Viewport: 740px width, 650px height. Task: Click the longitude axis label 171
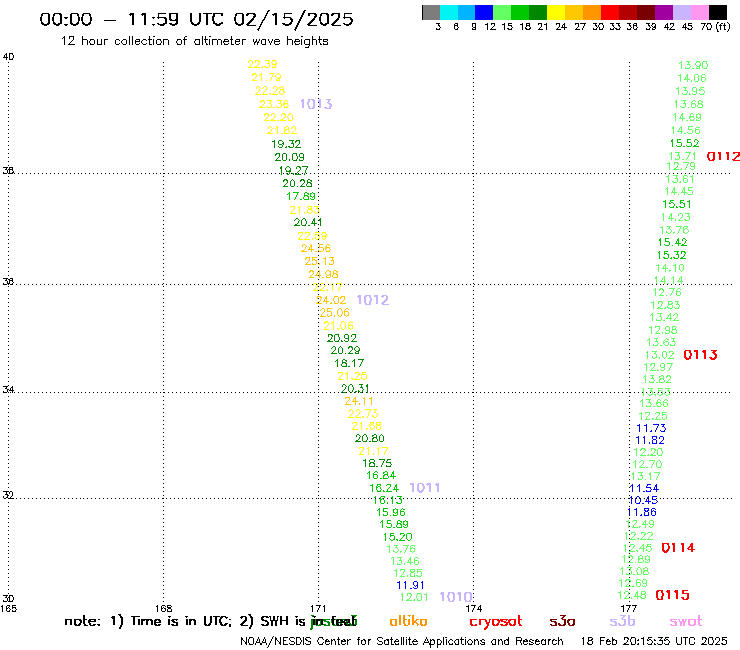318,608
